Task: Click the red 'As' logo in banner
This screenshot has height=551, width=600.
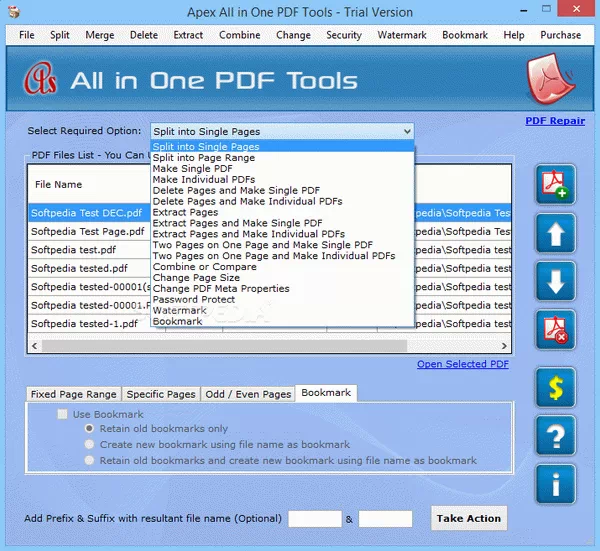Action: coord(41,79)
